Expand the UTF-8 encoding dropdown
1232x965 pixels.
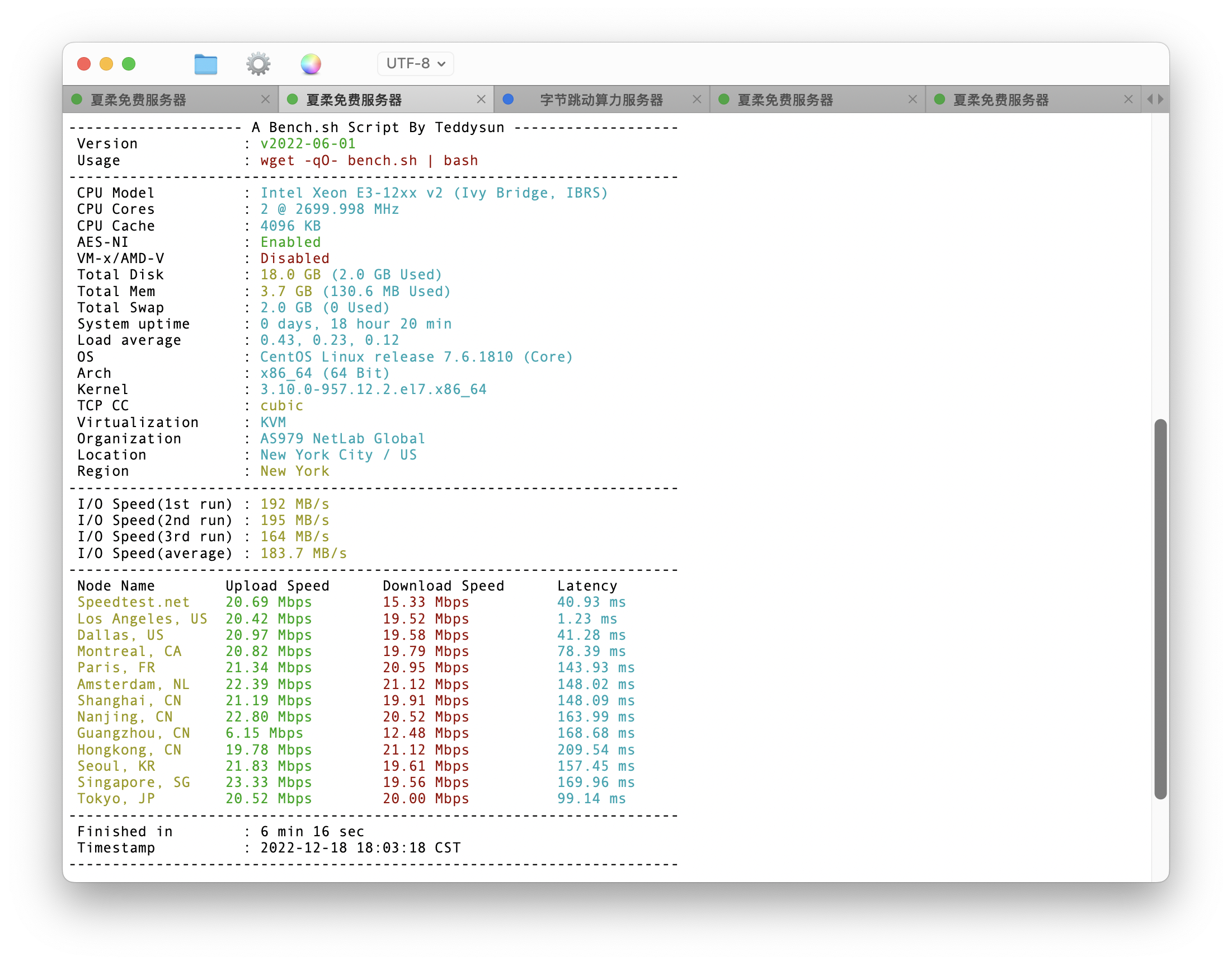pyautogui.click(x=416, y=63)
